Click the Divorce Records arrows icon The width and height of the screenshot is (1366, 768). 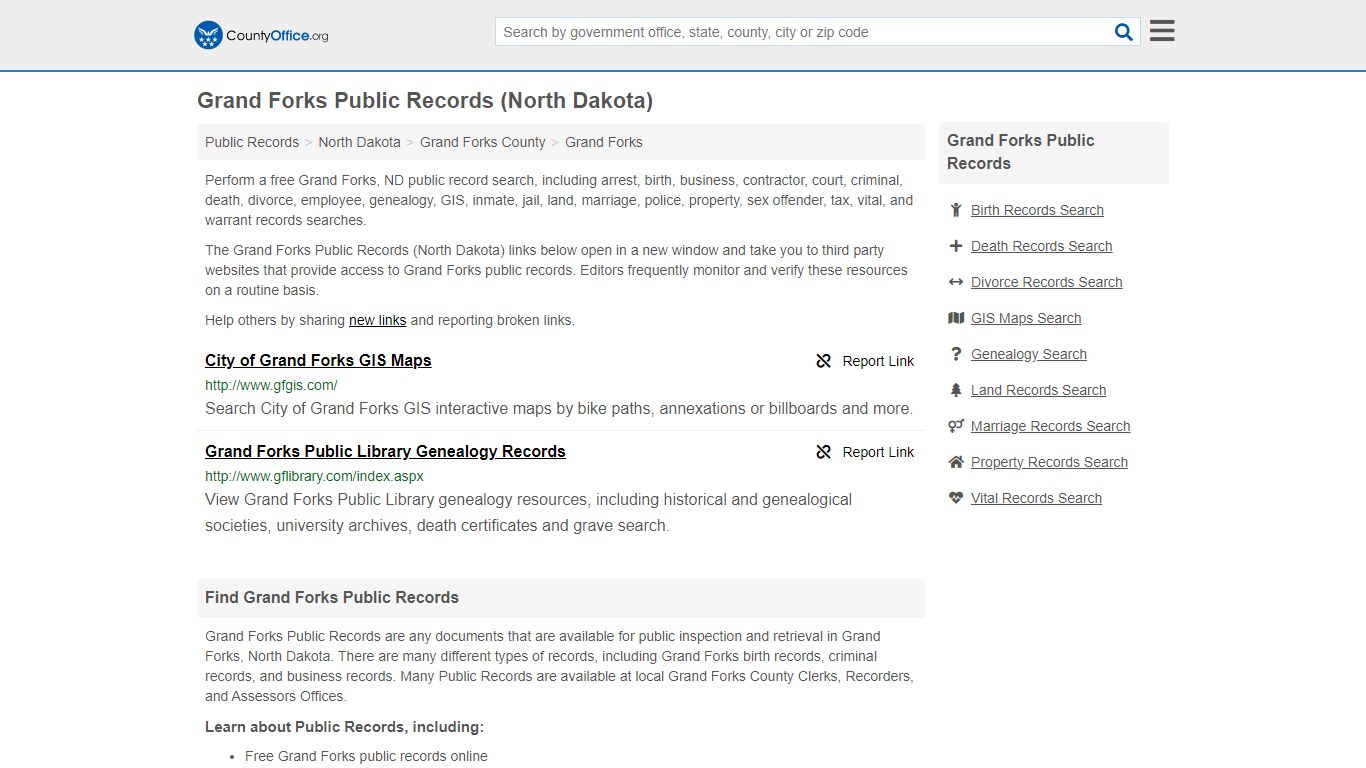pos(956,282)
